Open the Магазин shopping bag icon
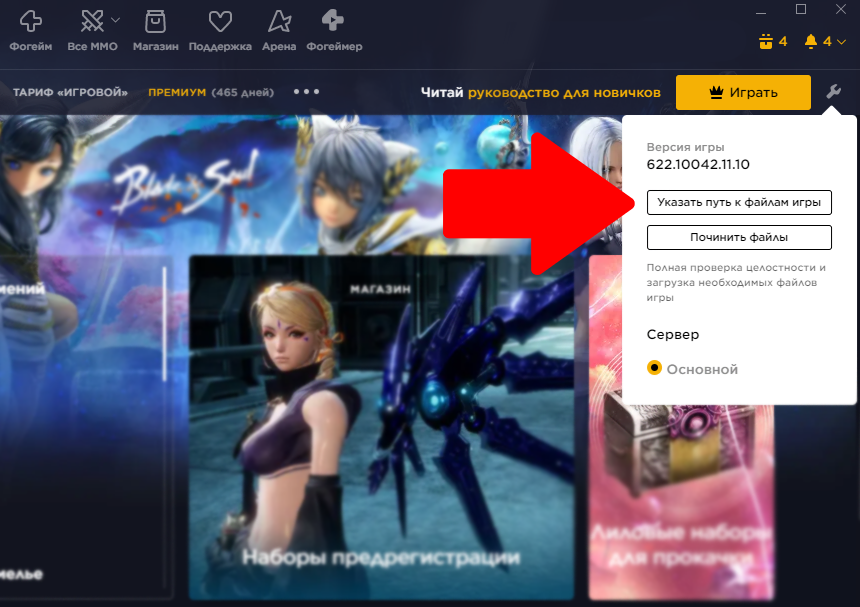This screenshot has width=860, height=607. click(x=155, y=21)
